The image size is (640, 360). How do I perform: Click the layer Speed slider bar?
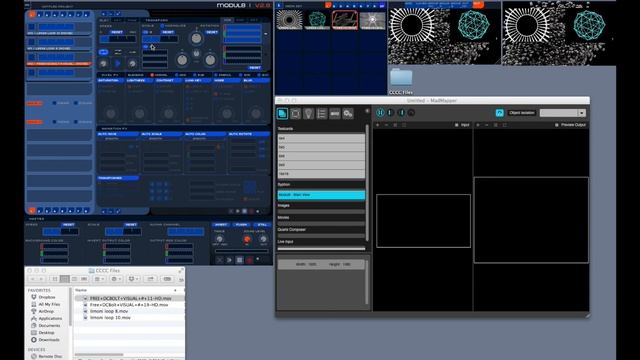[x=118, y=39]
